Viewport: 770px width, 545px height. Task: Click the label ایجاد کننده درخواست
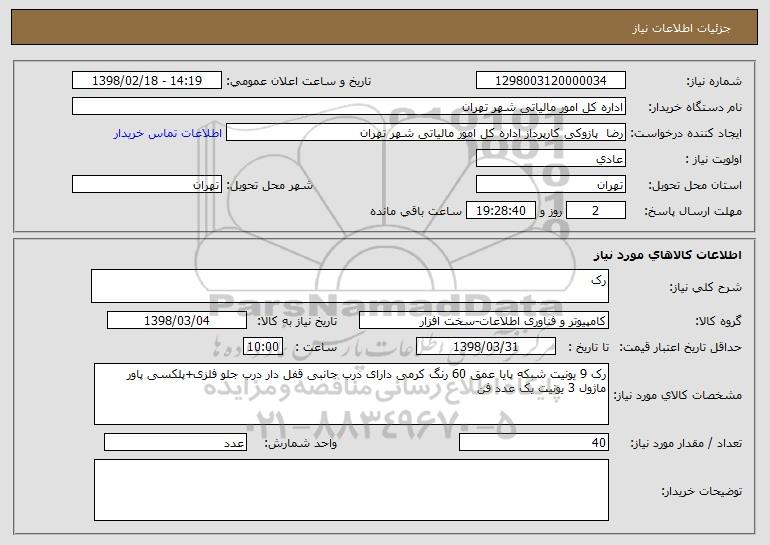(686, 134)
